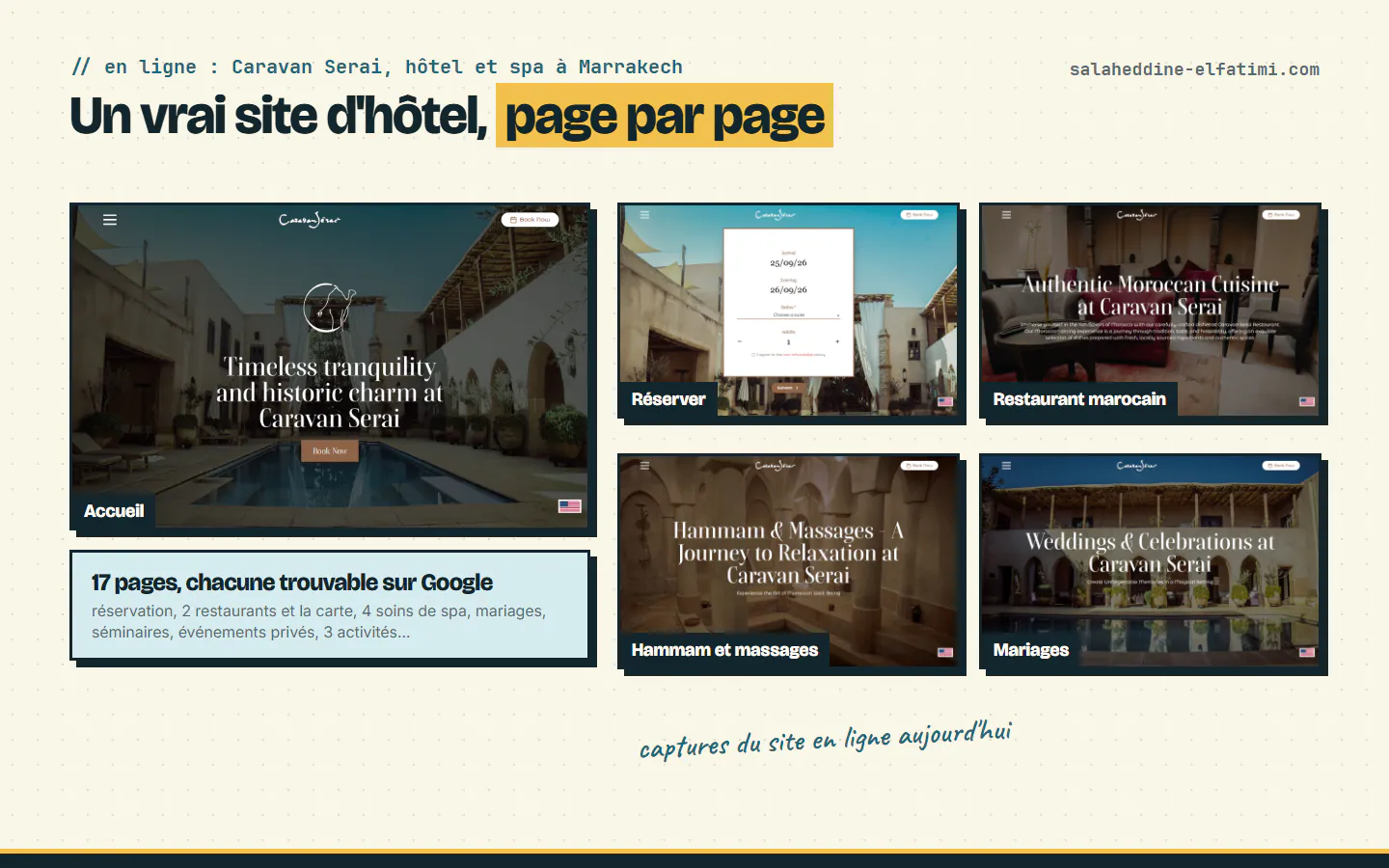This screenshot has height=868, width=1389.
Task: Click the Accueil caption label
Action: coord(114,511)
